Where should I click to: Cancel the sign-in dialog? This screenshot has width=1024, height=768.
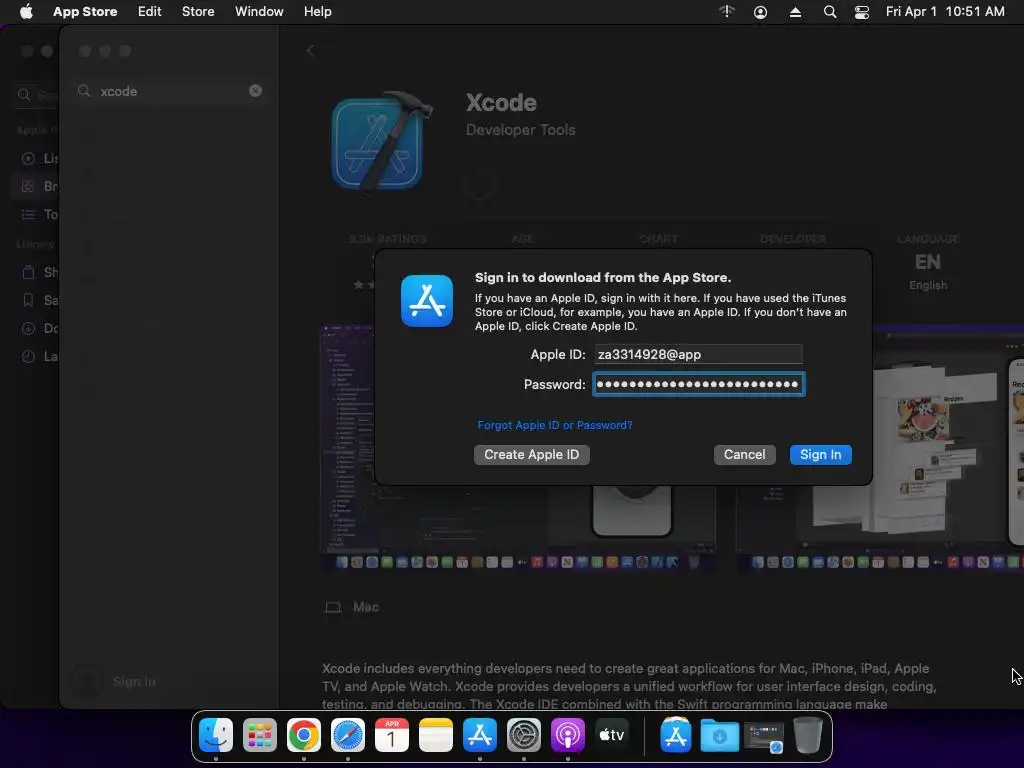744,455
